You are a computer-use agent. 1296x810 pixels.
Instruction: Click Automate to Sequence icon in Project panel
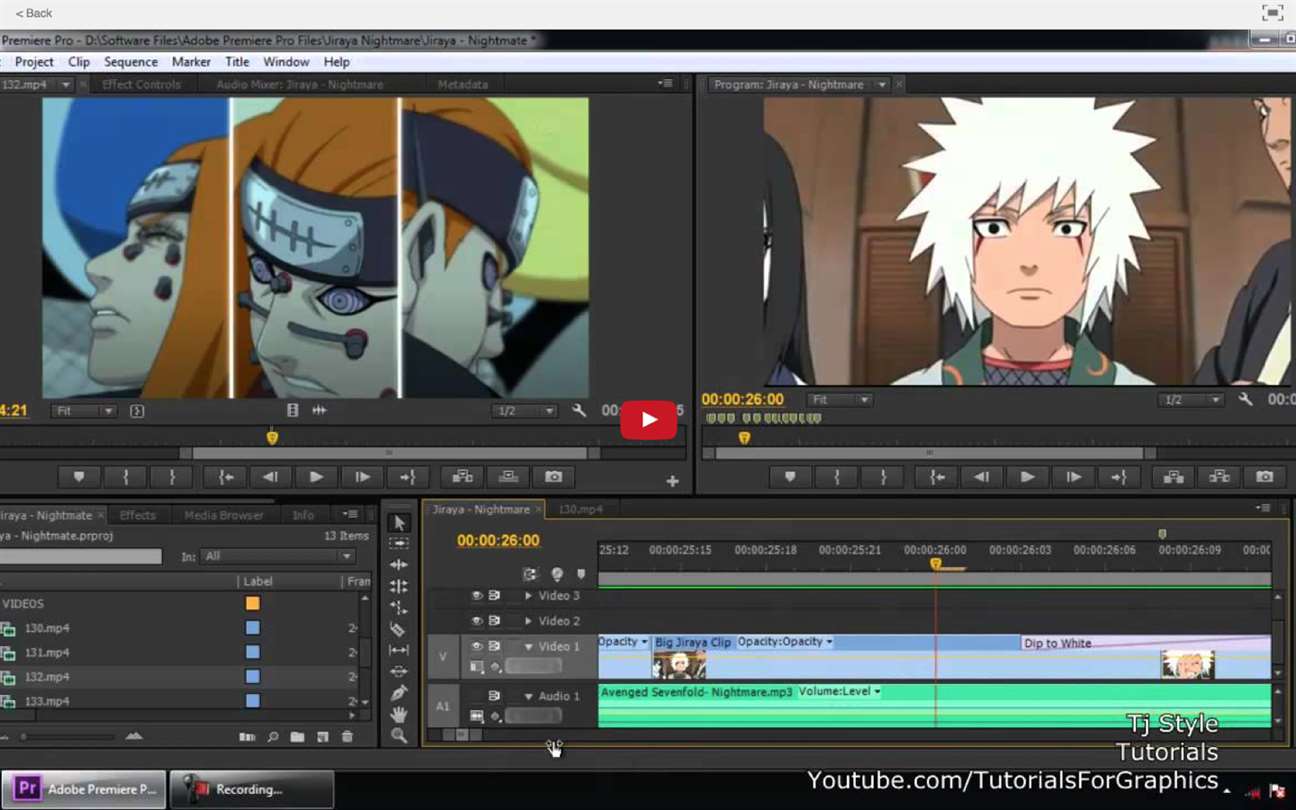coord(247,737)
